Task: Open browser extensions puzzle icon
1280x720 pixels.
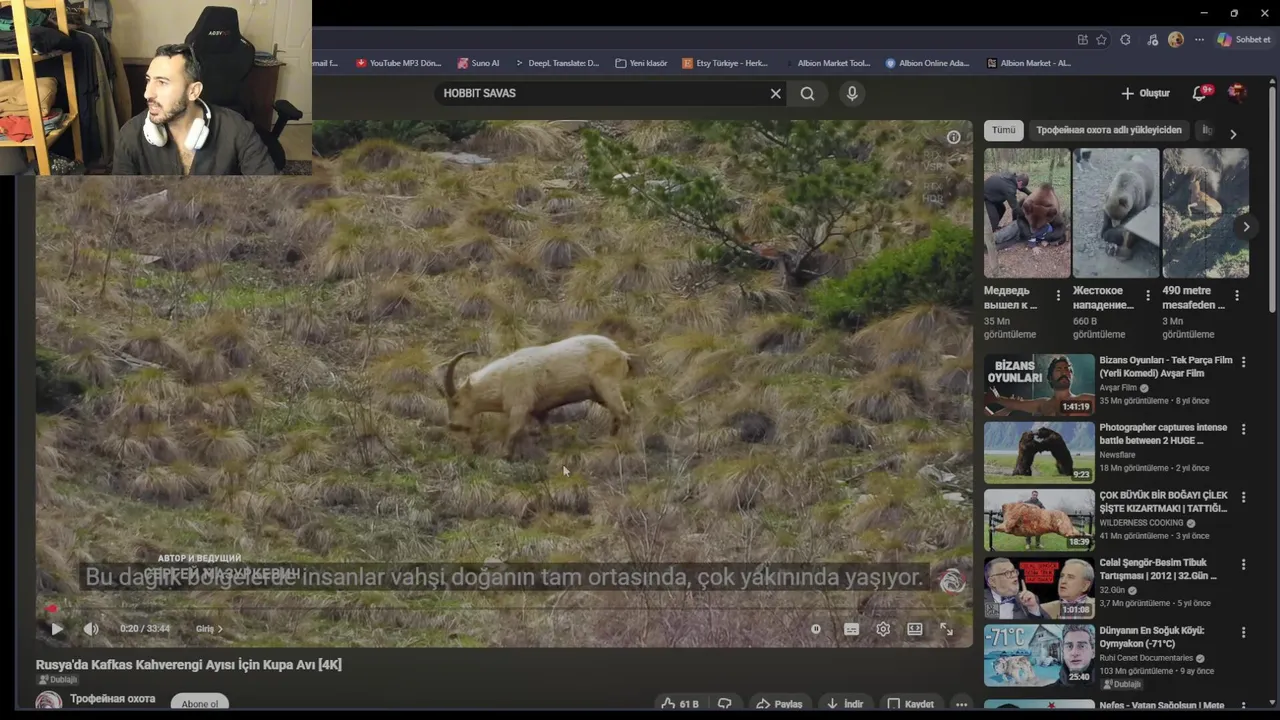Action: [1126, 40]
